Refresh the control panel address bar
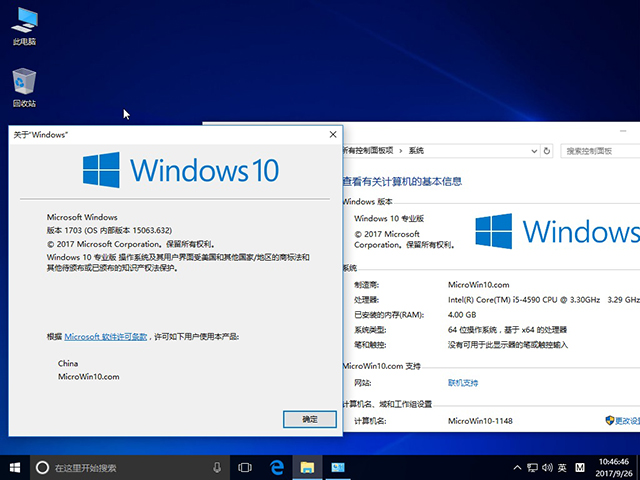This screenshot has width=640, height=480. click(548, 151)
